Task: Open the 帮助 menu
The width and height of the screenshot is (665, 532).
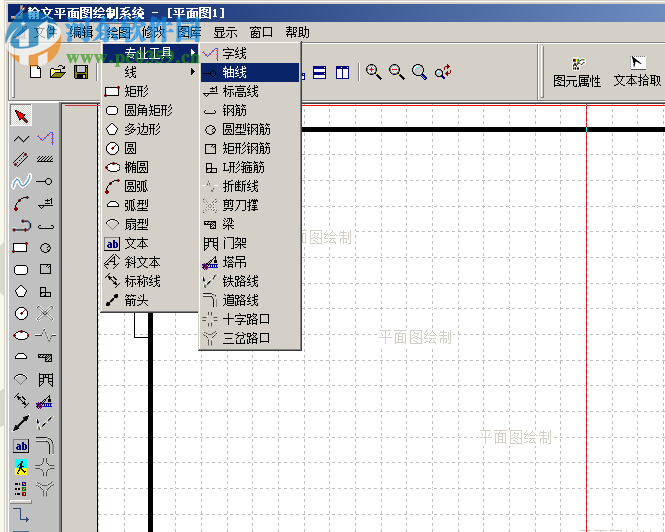Action: tap(297, 32)
